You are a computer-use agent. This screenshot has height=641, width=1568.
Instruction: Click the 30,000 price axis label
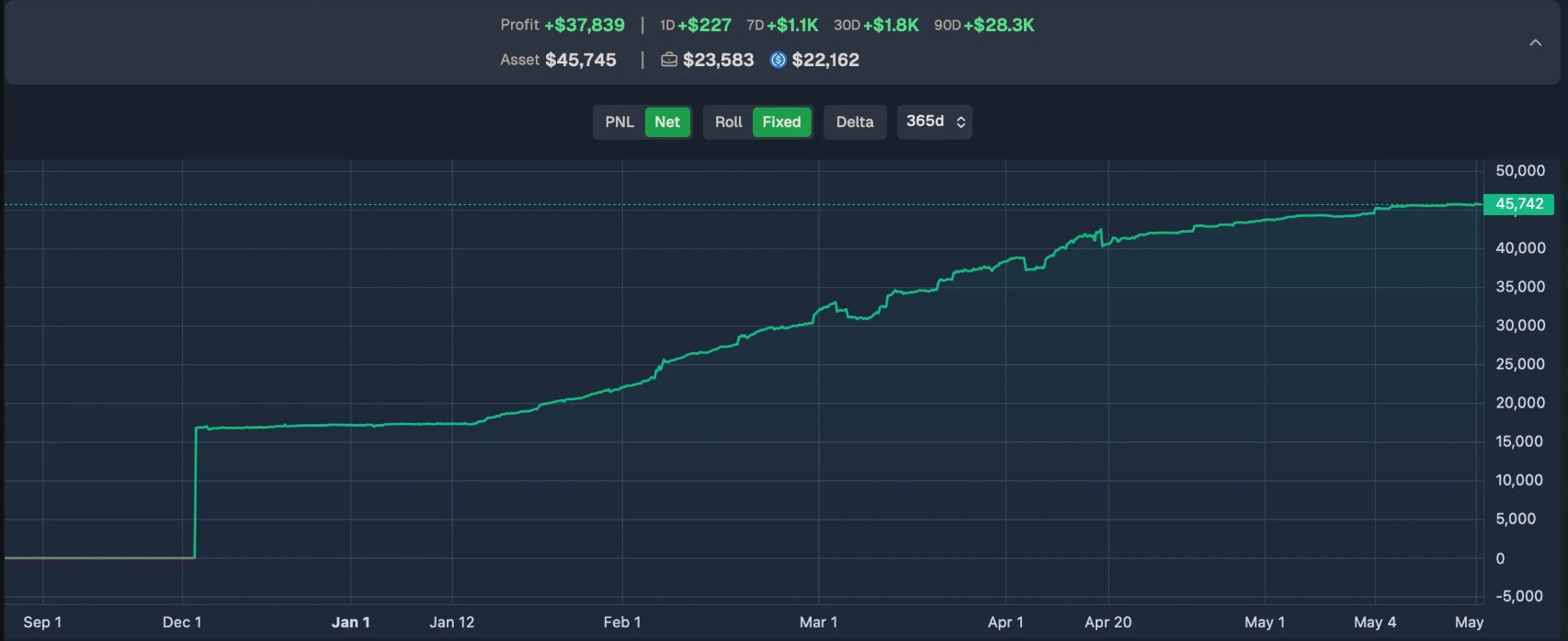pyautogui.click(x=1520, y=326)
